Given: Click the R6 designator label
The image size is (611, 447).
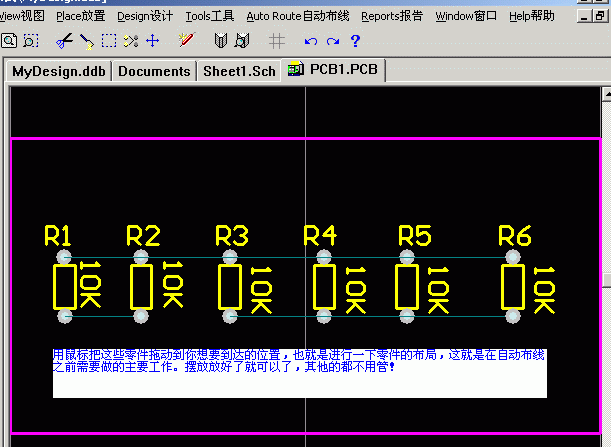Looking at the screenshot, I should click(x=515, y=237).
